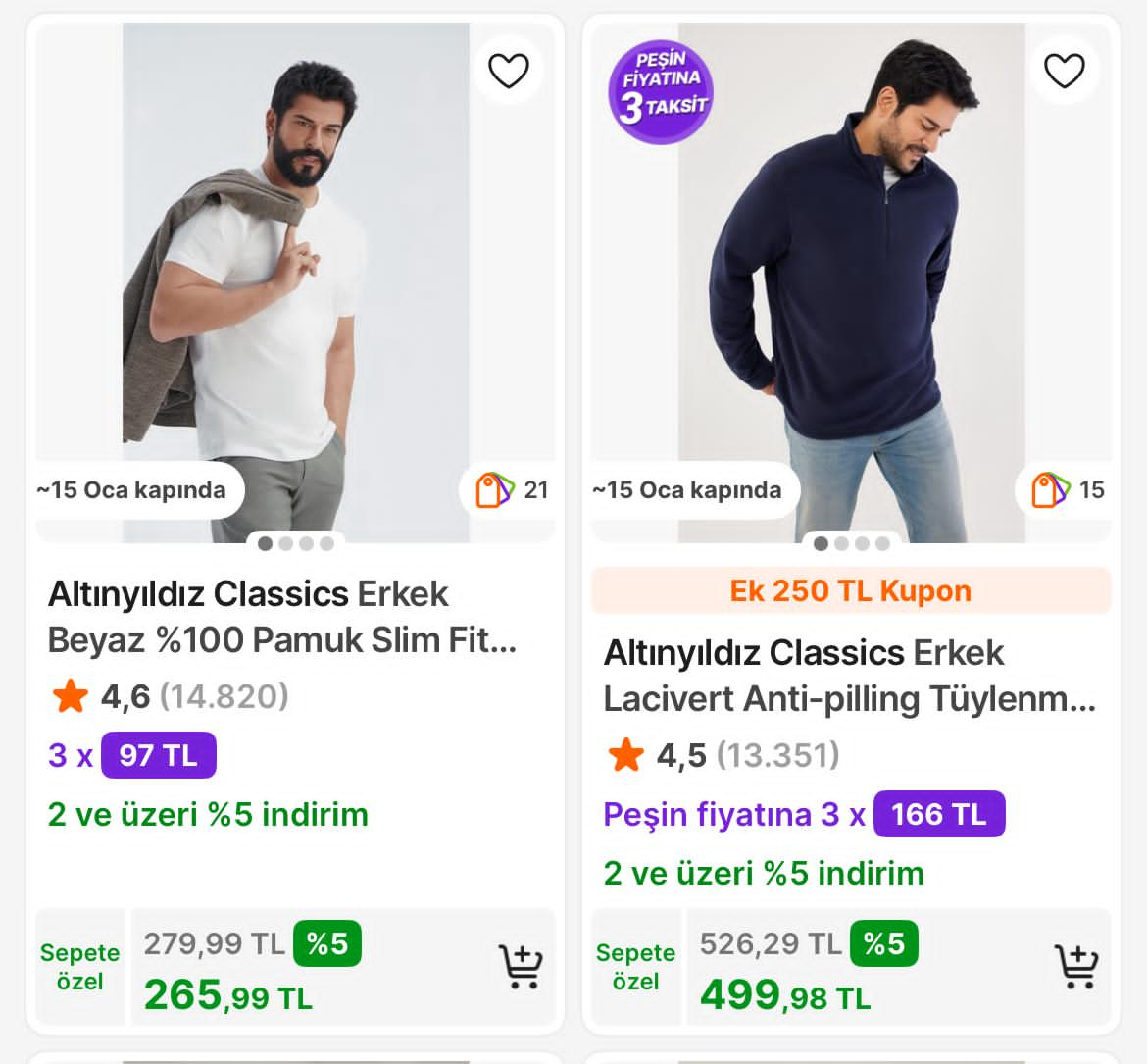1147x1064 pixels.
Task: Open the Ek 250 TL Kupon banner
Action: (850, 591)
